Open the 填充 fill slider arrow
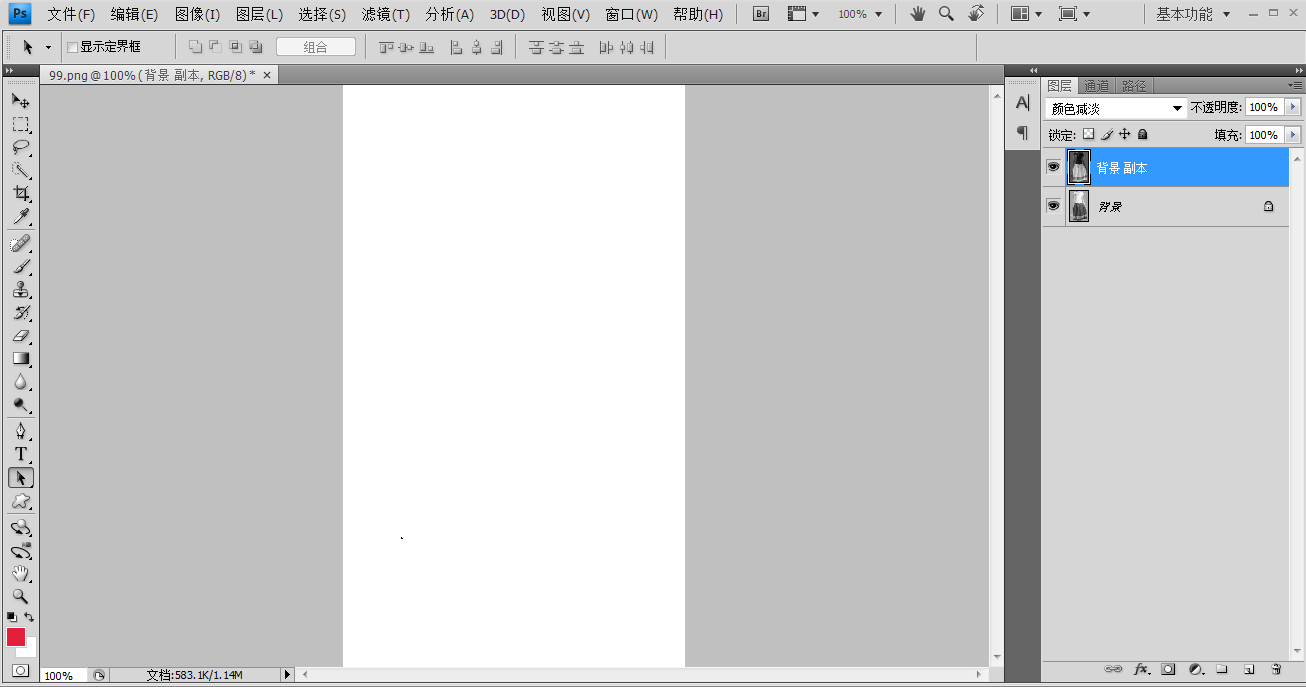Viewport: 1306px width, 687px height. click(1294, 135)
